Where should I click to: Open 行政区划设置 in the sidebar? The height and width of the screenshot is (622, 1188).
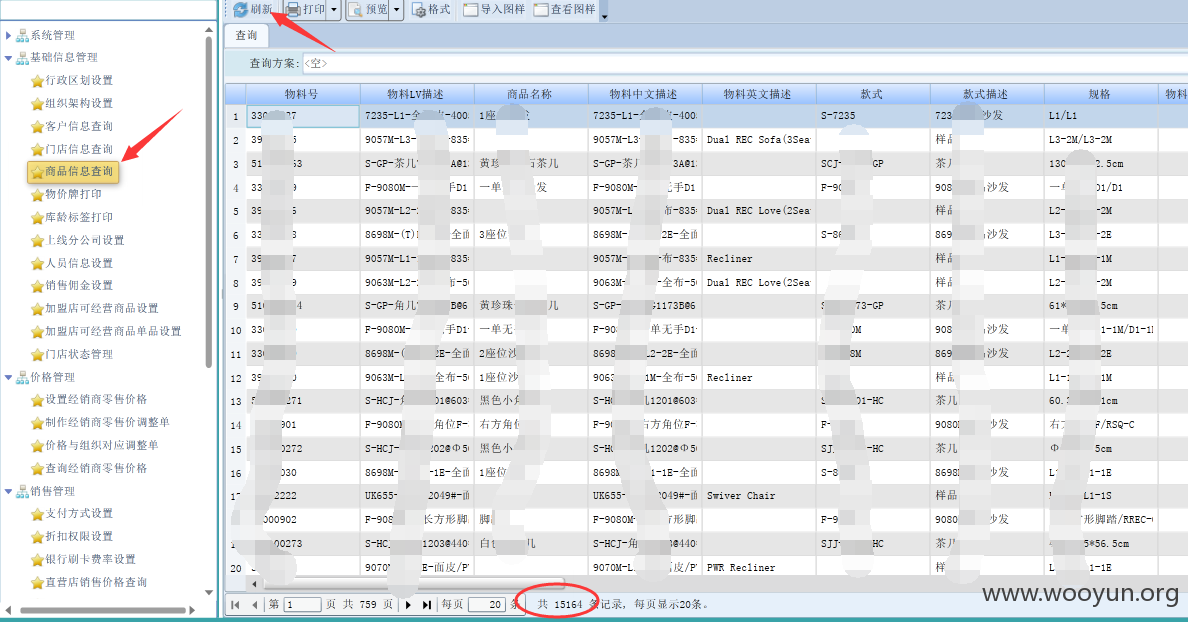[x=79, y=80]
